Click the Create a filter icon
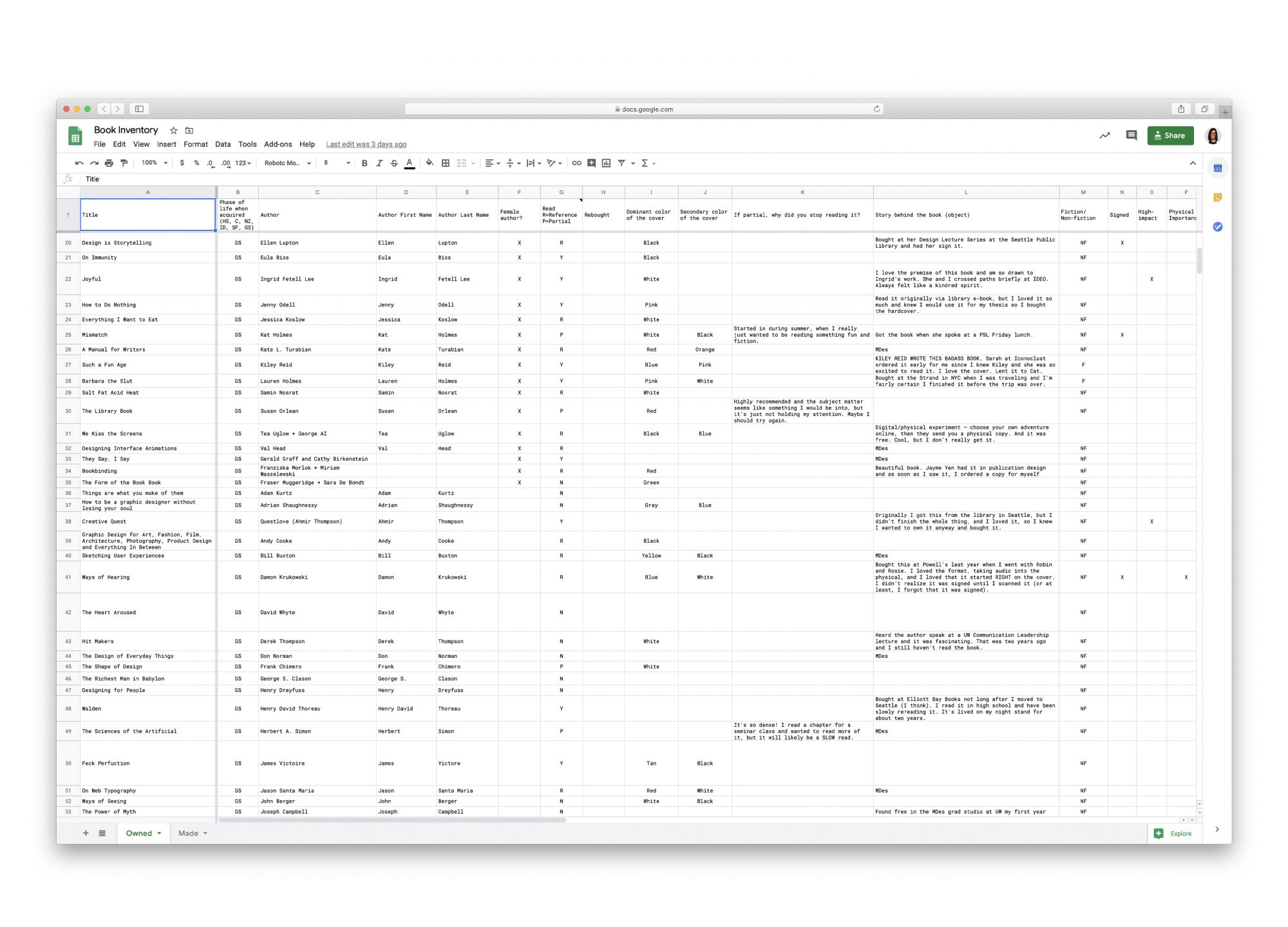 [x=621, y=163]
